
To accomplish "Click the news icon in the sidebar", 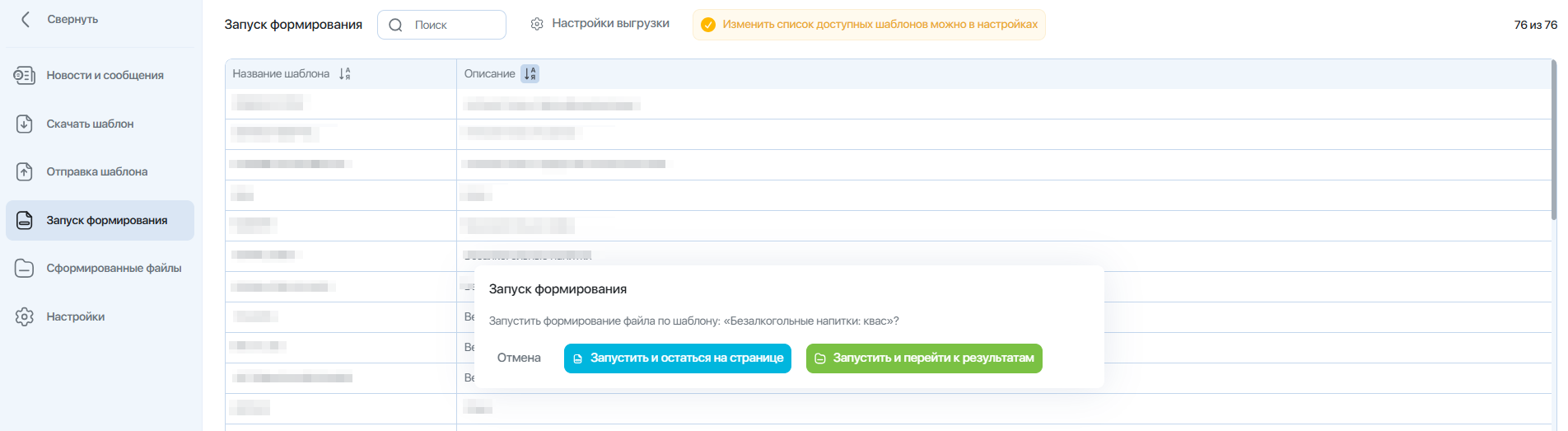I will 25,76.
